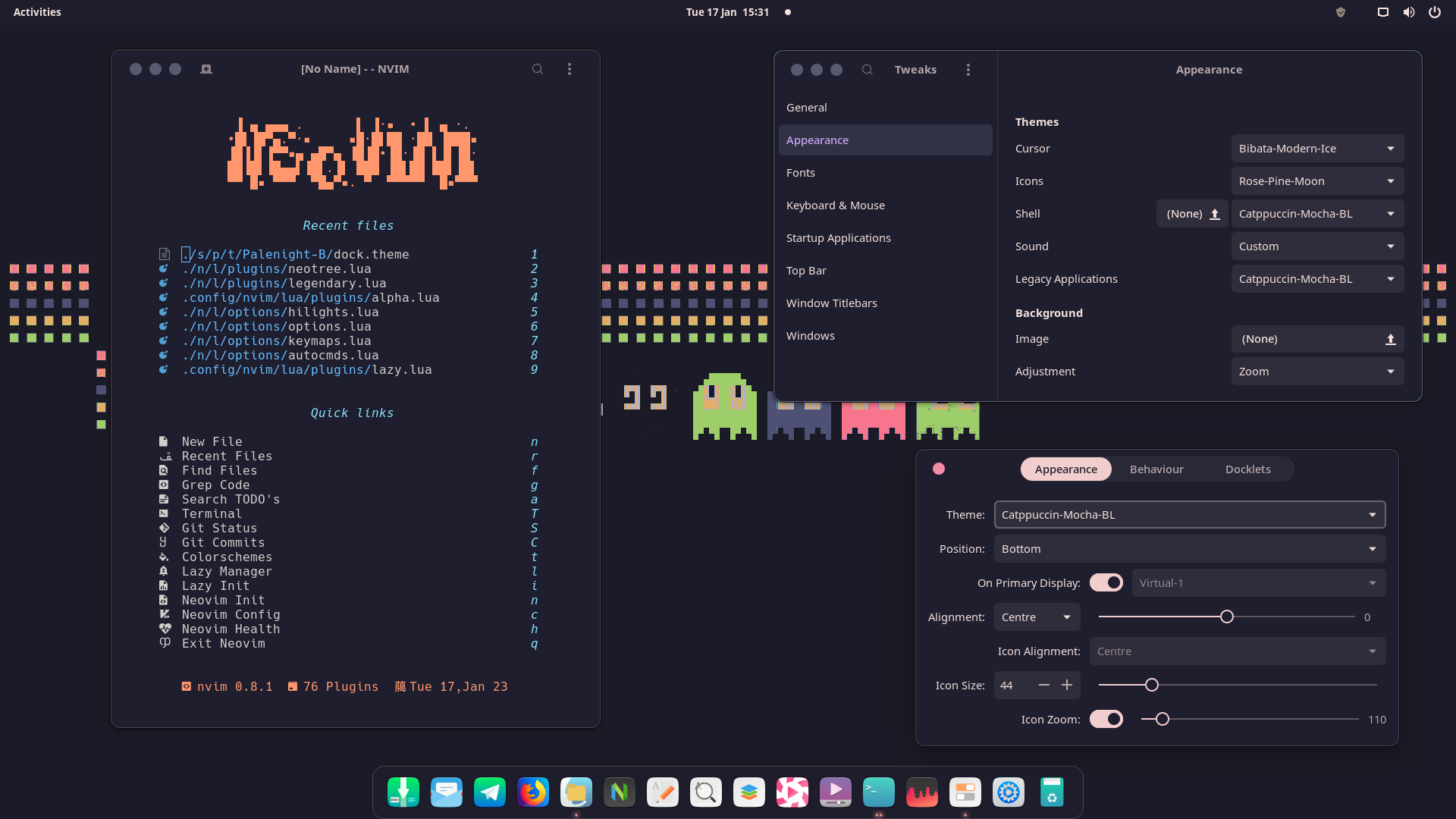
Task: Open the file manager folder icon
Action: tap(576, 792)
